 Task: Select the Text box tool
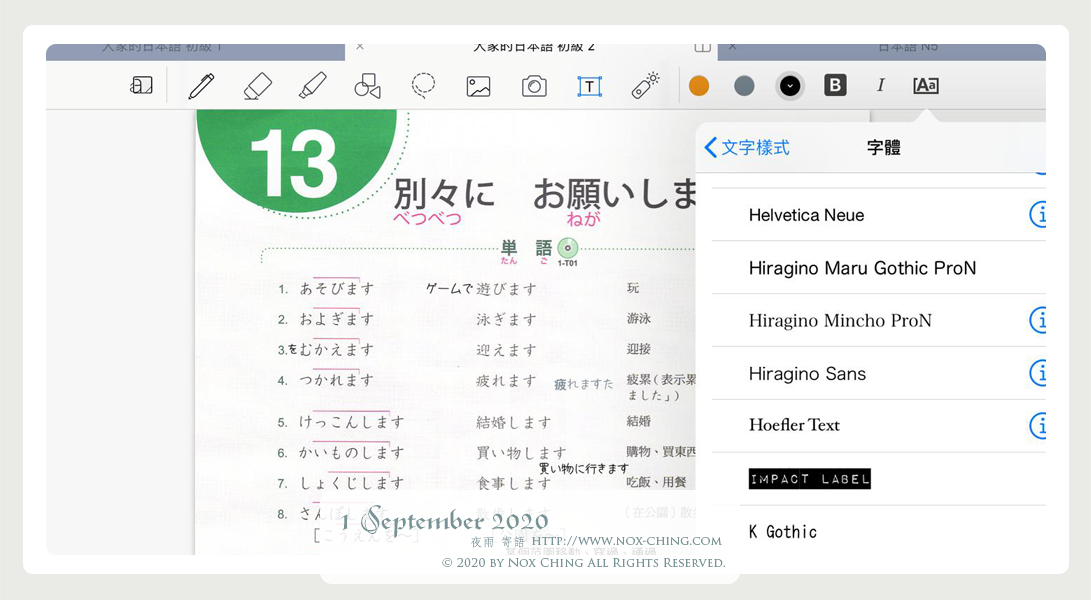pyautogui.click(x=589, y=86)
